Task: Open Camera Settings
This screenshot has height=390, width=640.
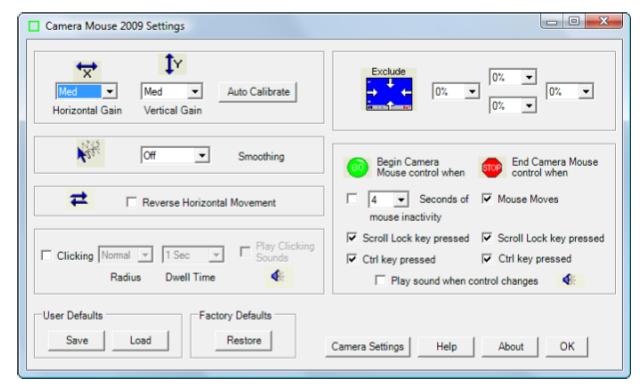Action: point(367,346)
